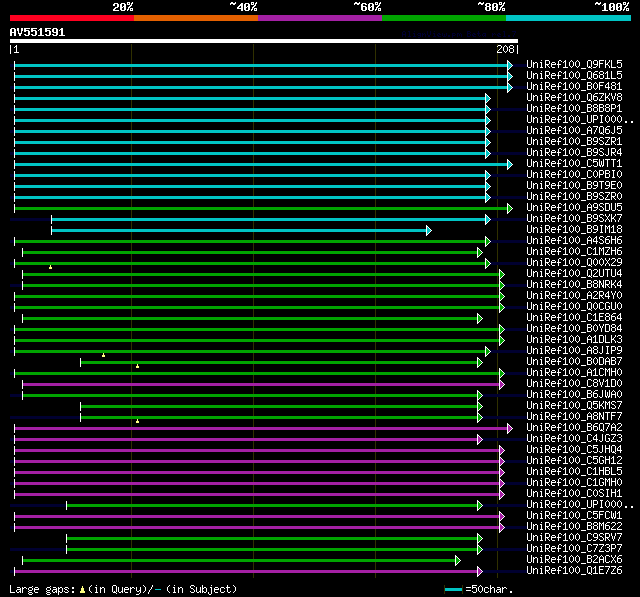Select the UniRef100_C1HBL5 label
The height and width of the screenshot is (597, 640).
click(x=574, y=472)
